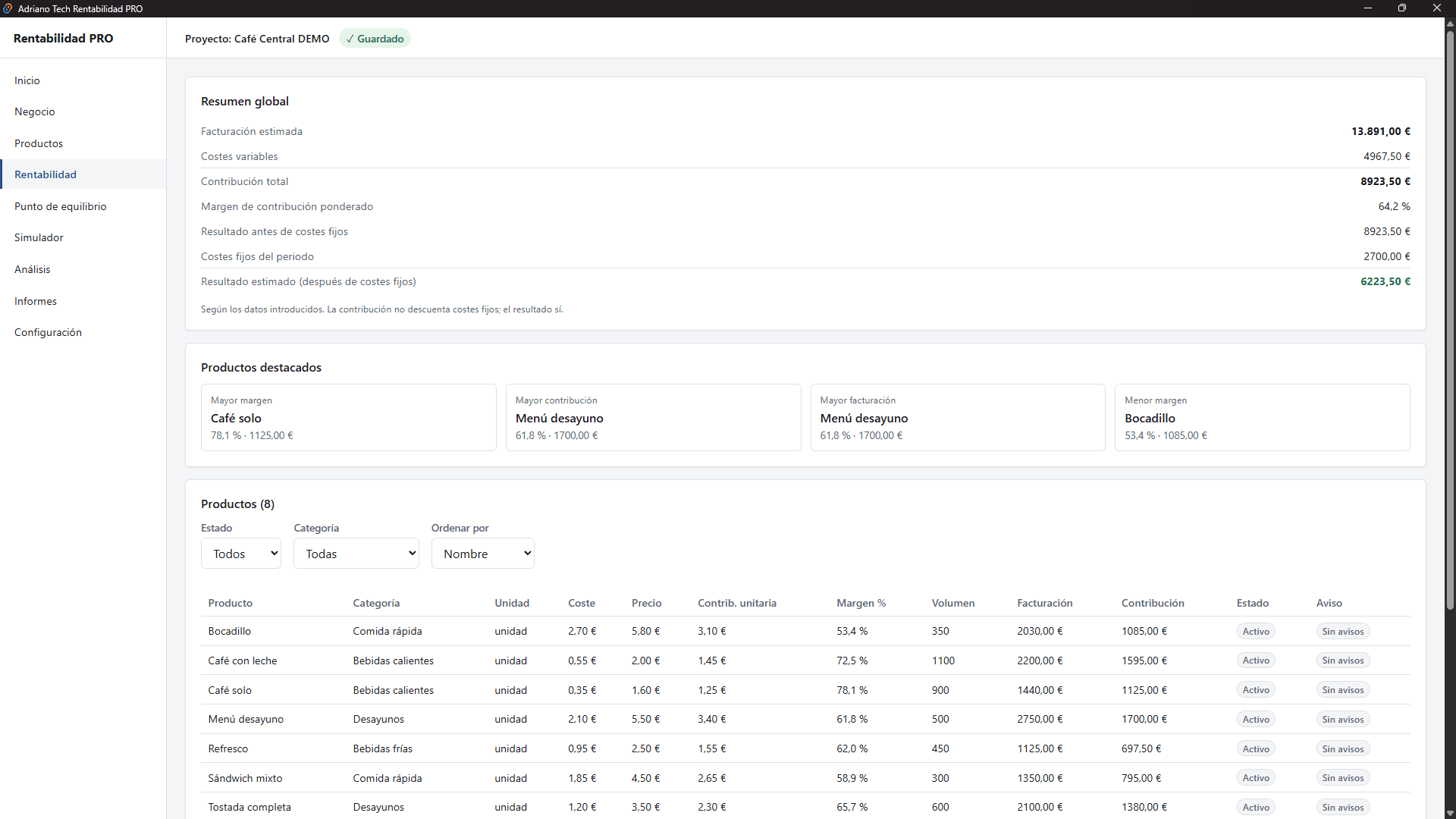Click the Activo badge for Bocadillo
1456x819 pixels.
(1256, 631)
